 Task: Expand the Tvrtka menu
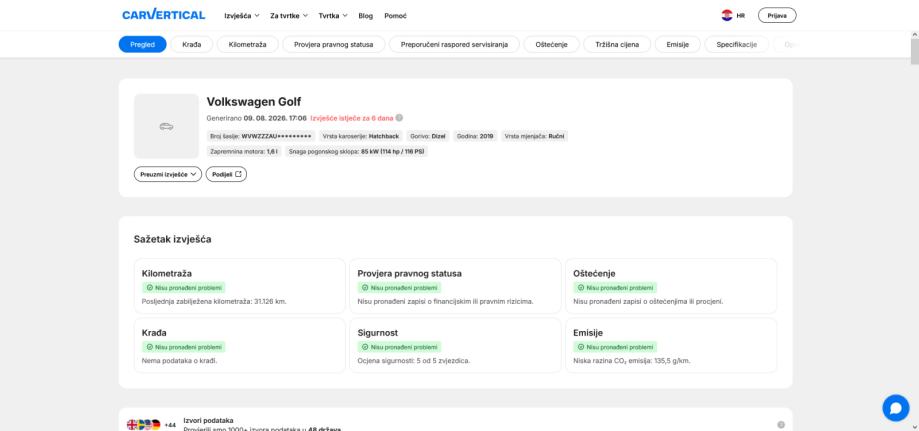pyautogui.click(x=333, y=16)
